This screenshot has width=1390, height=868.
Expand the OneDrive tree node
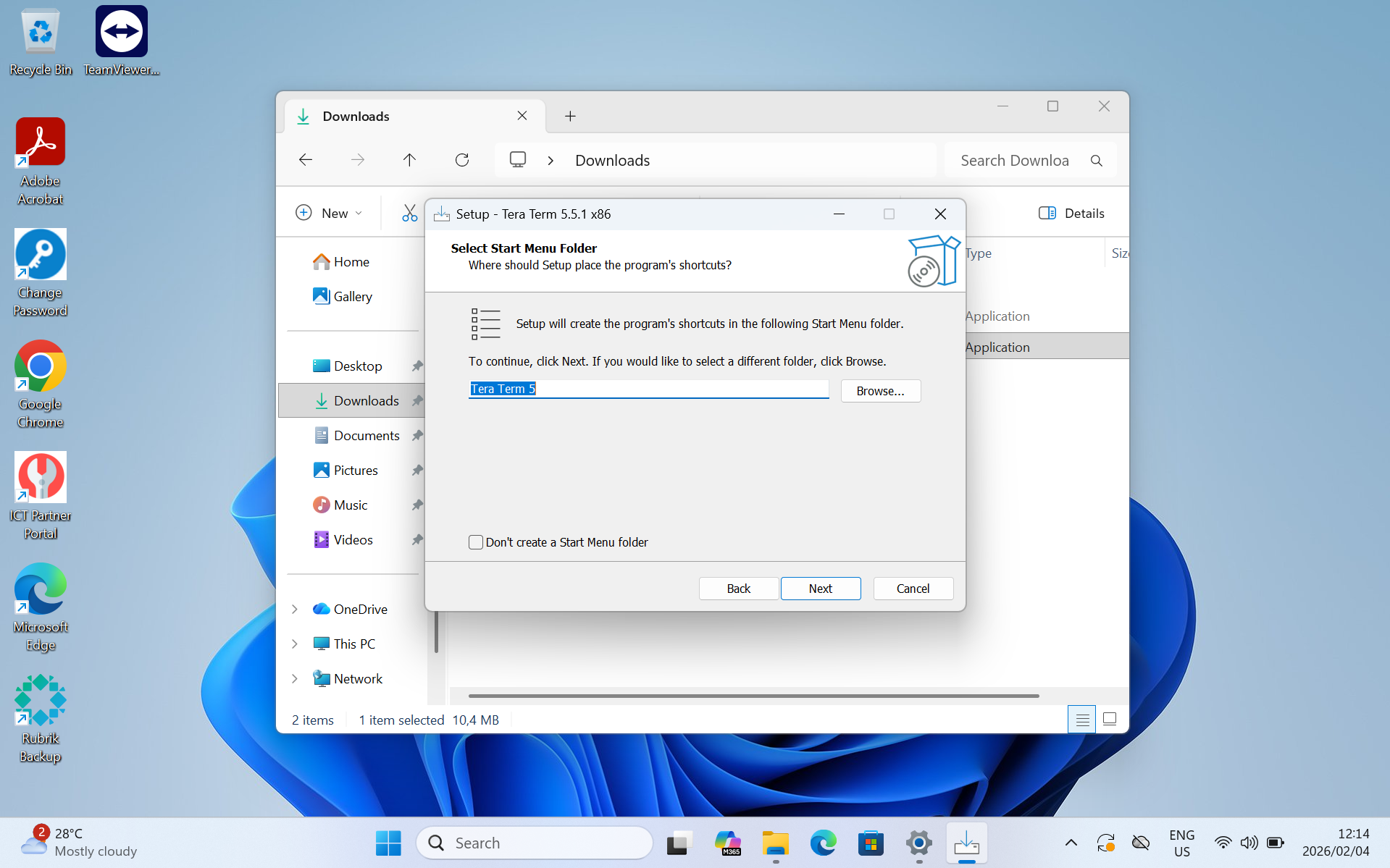(295, 610)
